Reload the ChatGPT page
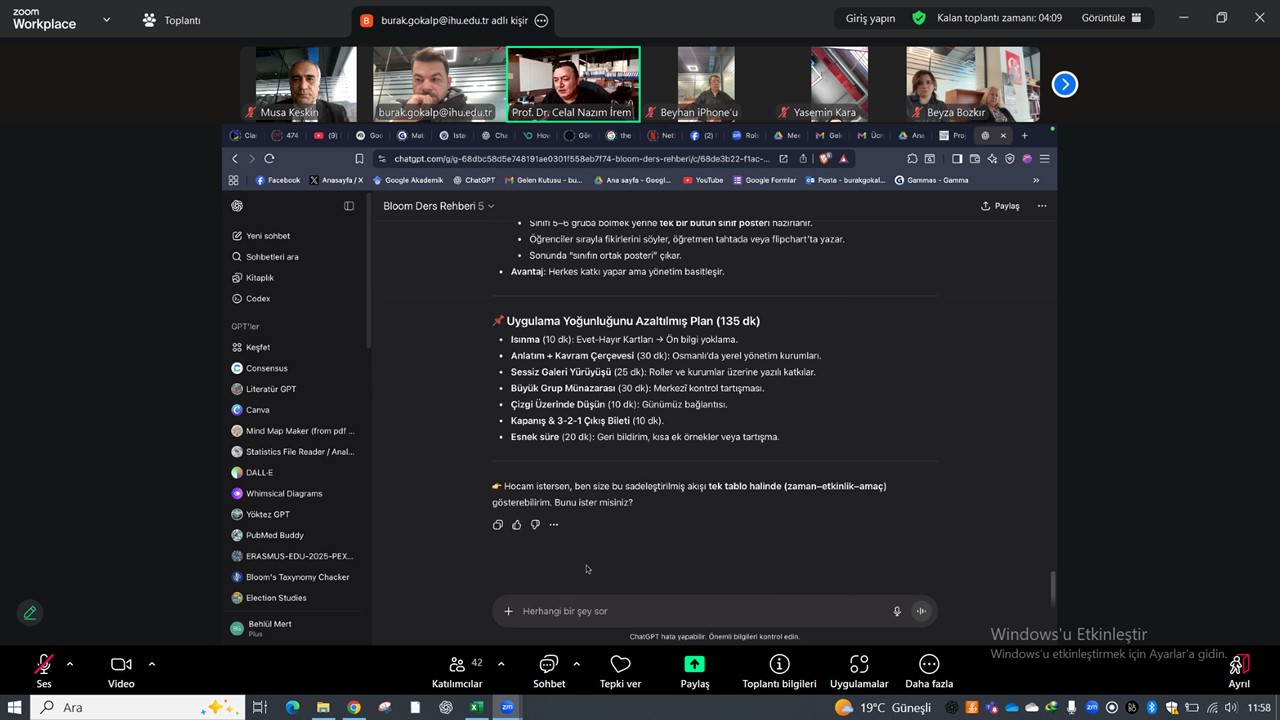 pos(269,158)
